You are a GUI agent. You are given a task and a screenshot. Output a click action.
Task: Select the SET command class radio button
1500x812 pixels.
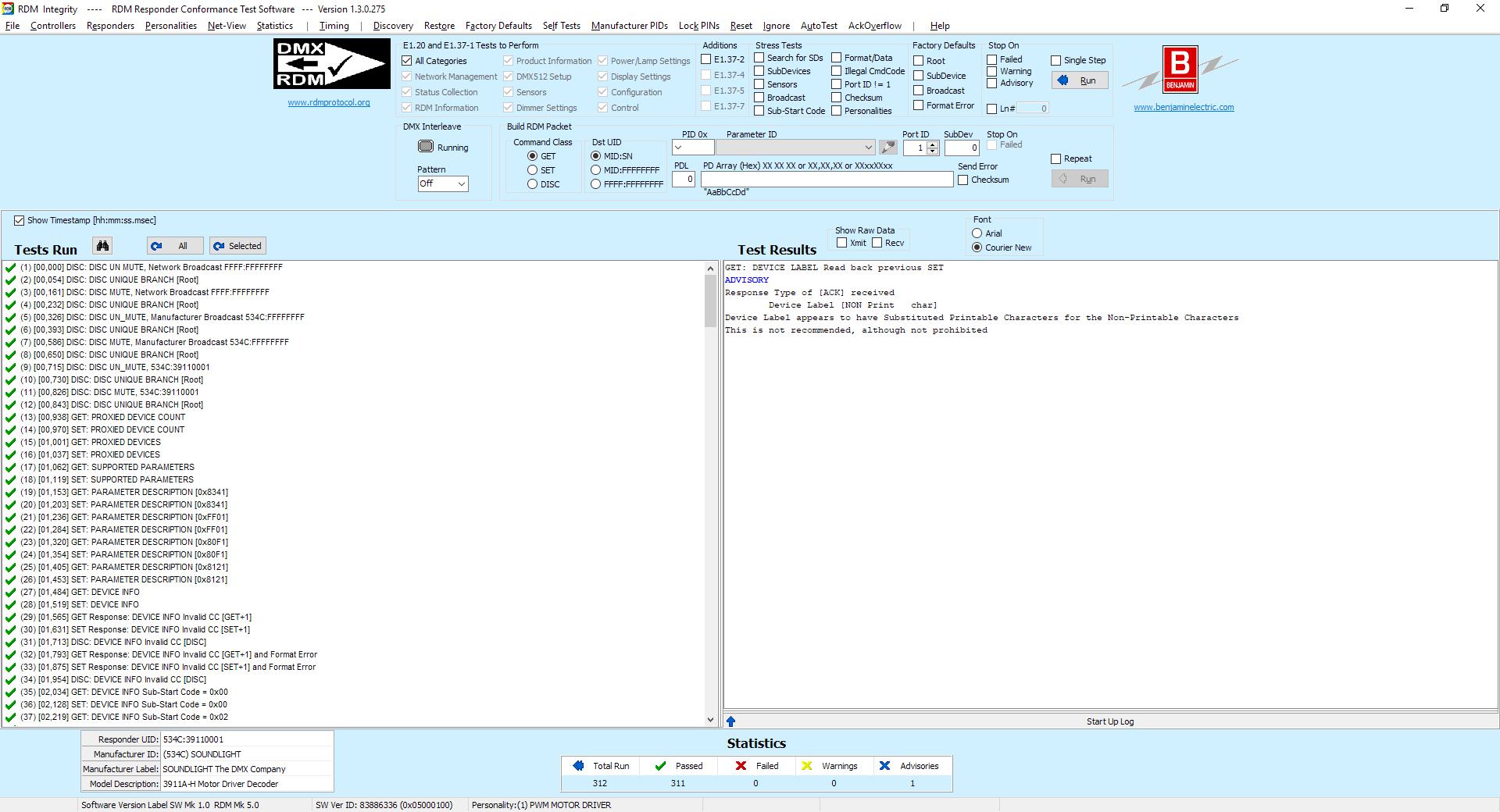tap(532, 170)
